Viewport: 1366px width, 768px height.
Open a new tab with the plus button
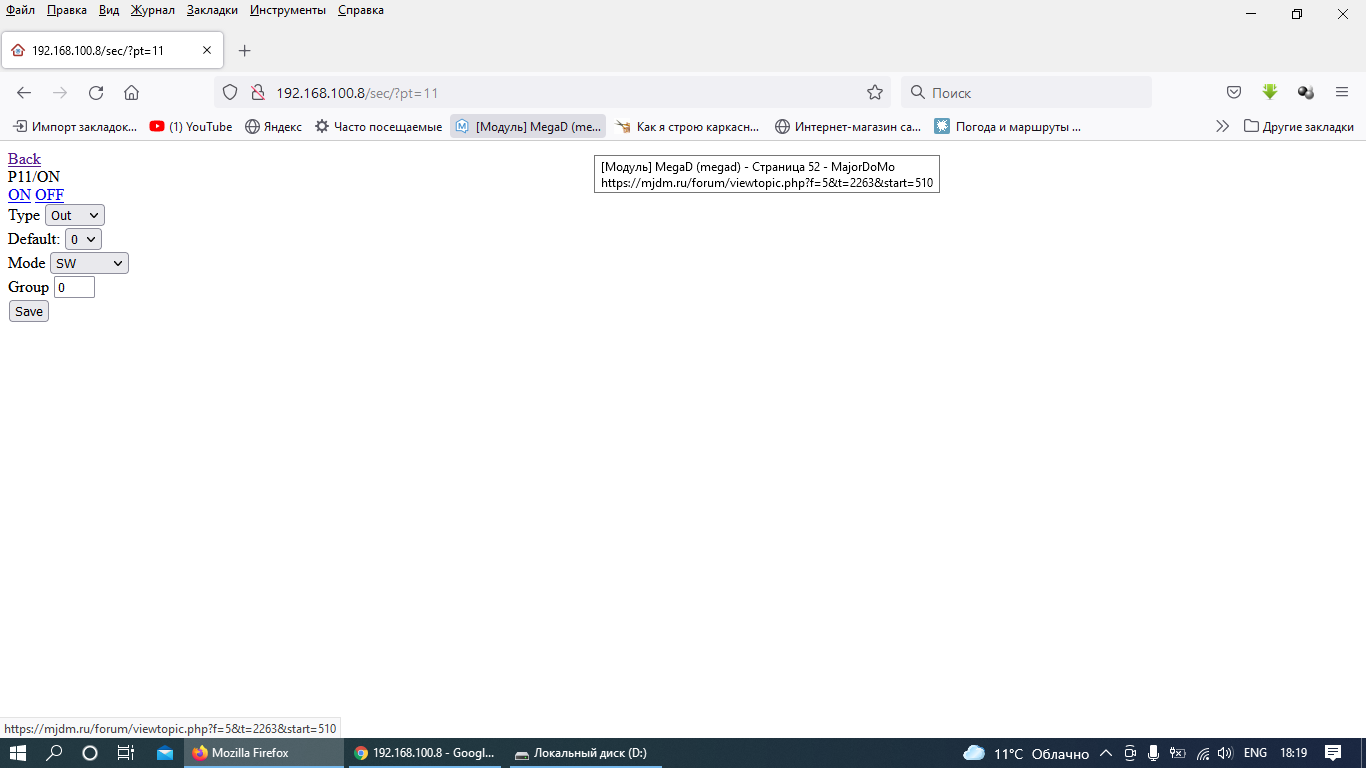[244, 50]
